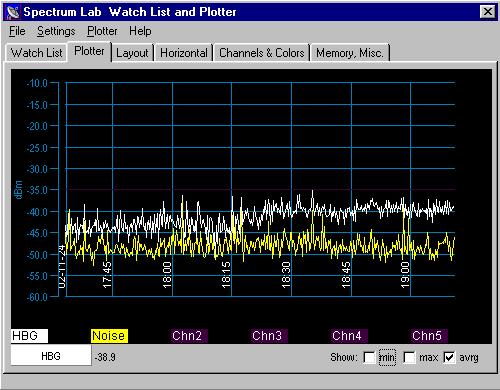
Task: Click the Spectrum Lab title bar icon
Action: (x=13, y=12)
